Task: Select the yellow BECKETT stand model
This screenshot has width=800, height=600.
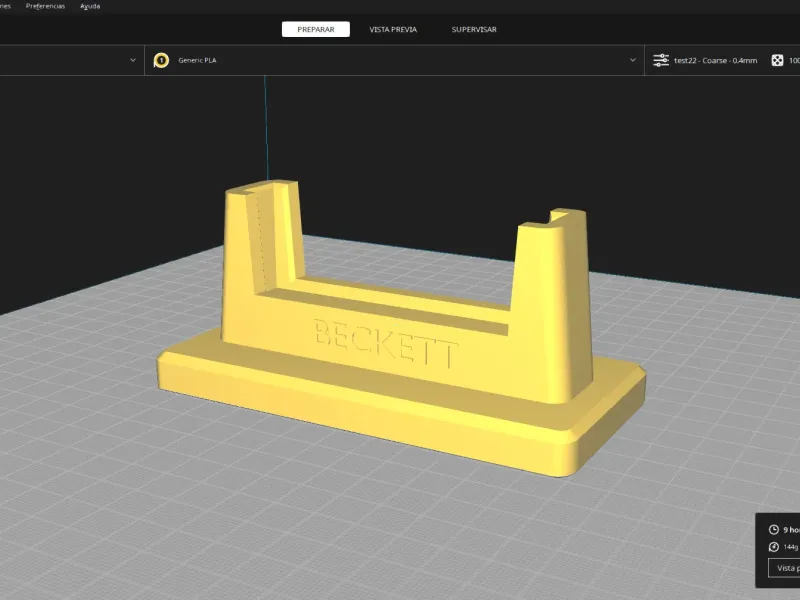Action: [x=401, y=352]
